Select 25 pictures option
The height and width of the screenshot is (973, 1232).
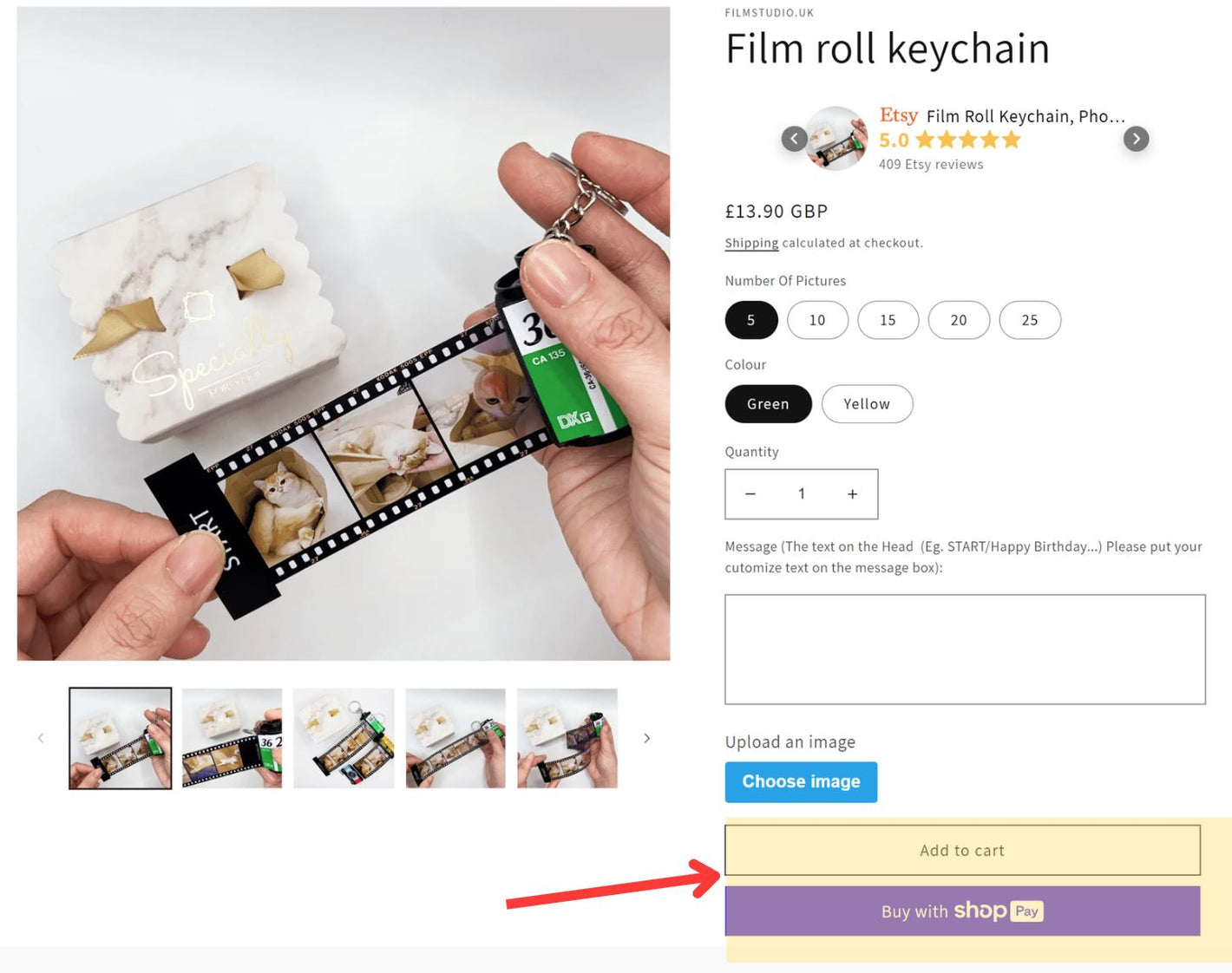coord(1029,320)
